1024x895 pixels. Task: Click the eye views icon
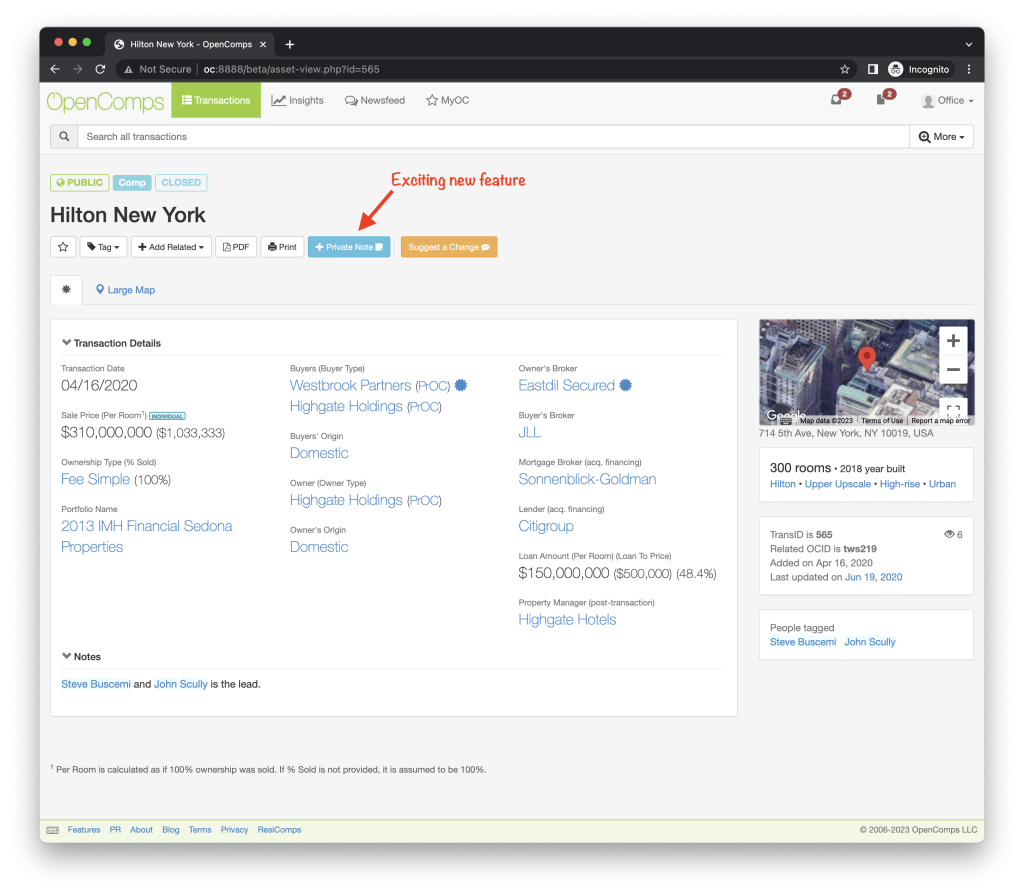949,534
